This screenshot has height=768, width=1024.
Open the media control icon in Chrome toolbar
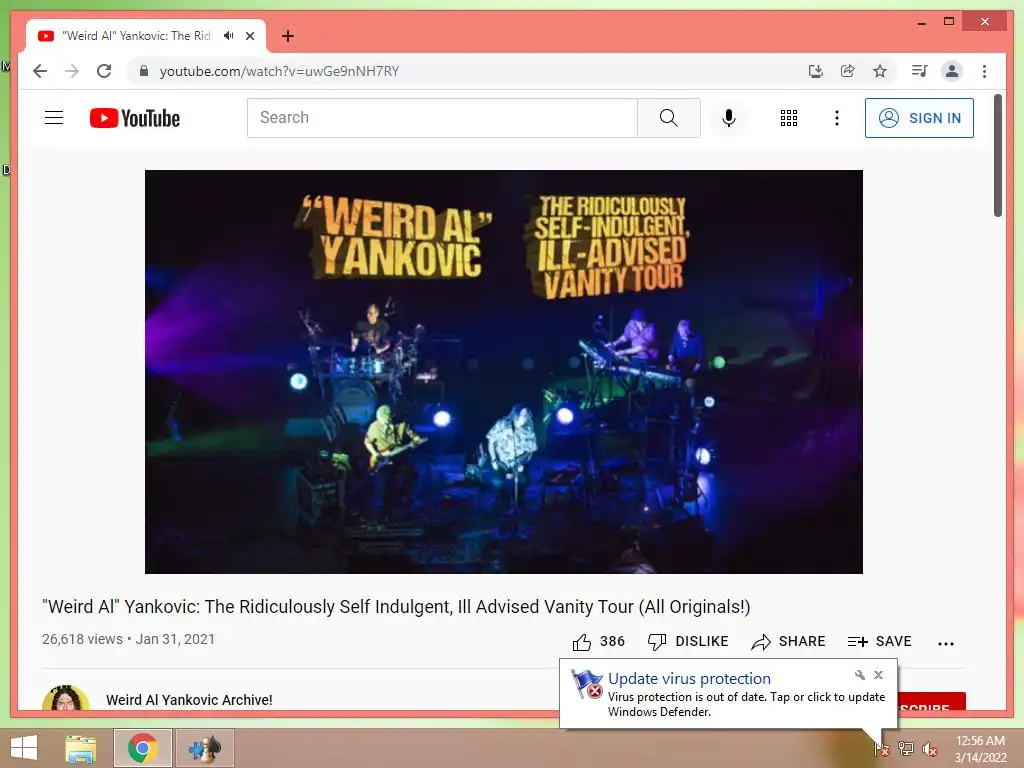point(920,71)
